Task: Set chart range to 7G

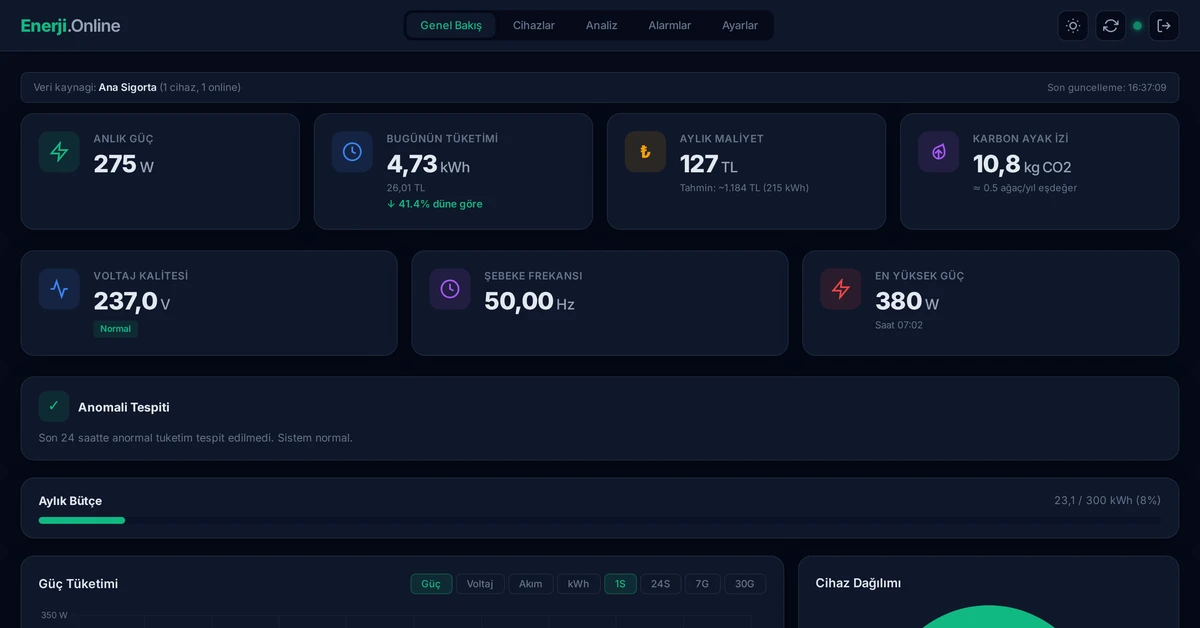Action: tap(702, 584)
